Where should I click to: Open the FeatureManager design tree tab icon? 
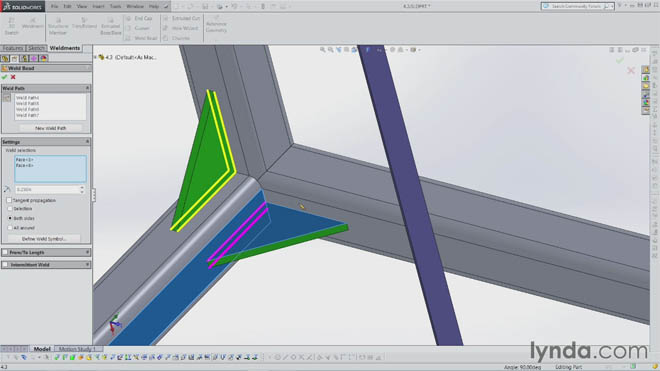pyautogui.click(x=5, y=59)
